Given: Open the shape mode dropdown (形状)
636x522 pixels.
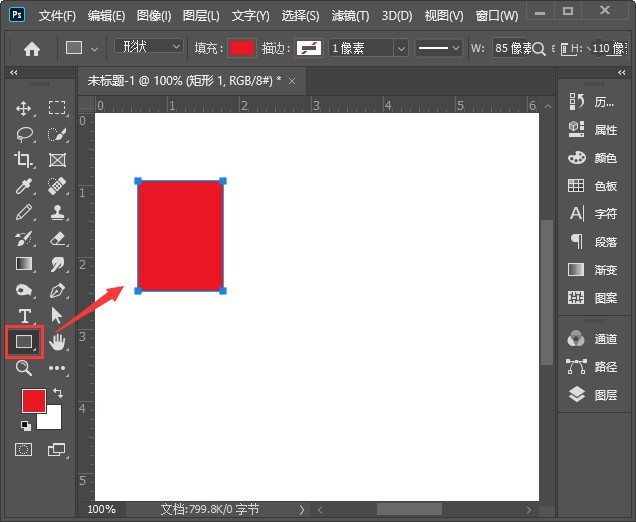Looking at the screenshot, I should 149,47.
